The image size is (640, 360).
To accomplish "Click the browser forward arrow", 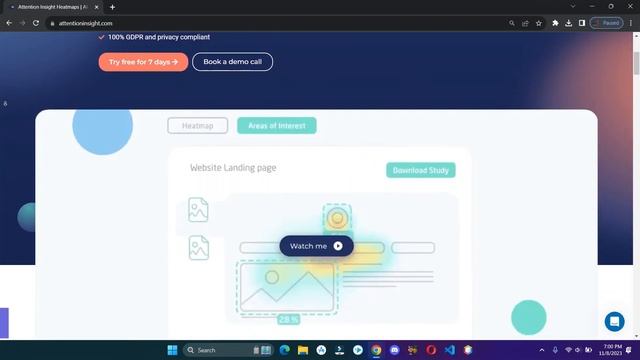I will (x=22, y=23).
